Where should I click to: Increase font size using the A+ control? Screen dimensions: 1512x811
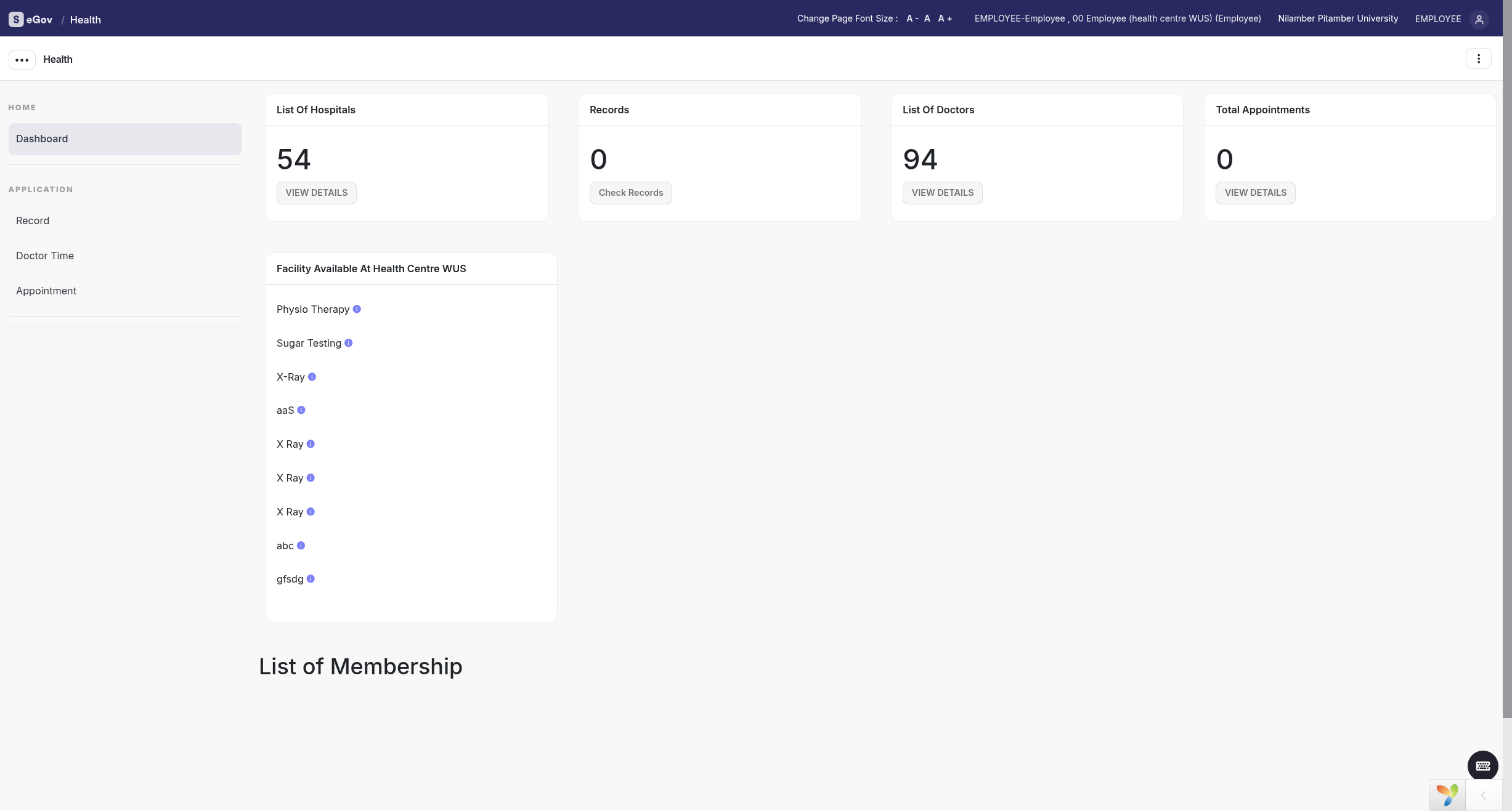tap(945, 18)
